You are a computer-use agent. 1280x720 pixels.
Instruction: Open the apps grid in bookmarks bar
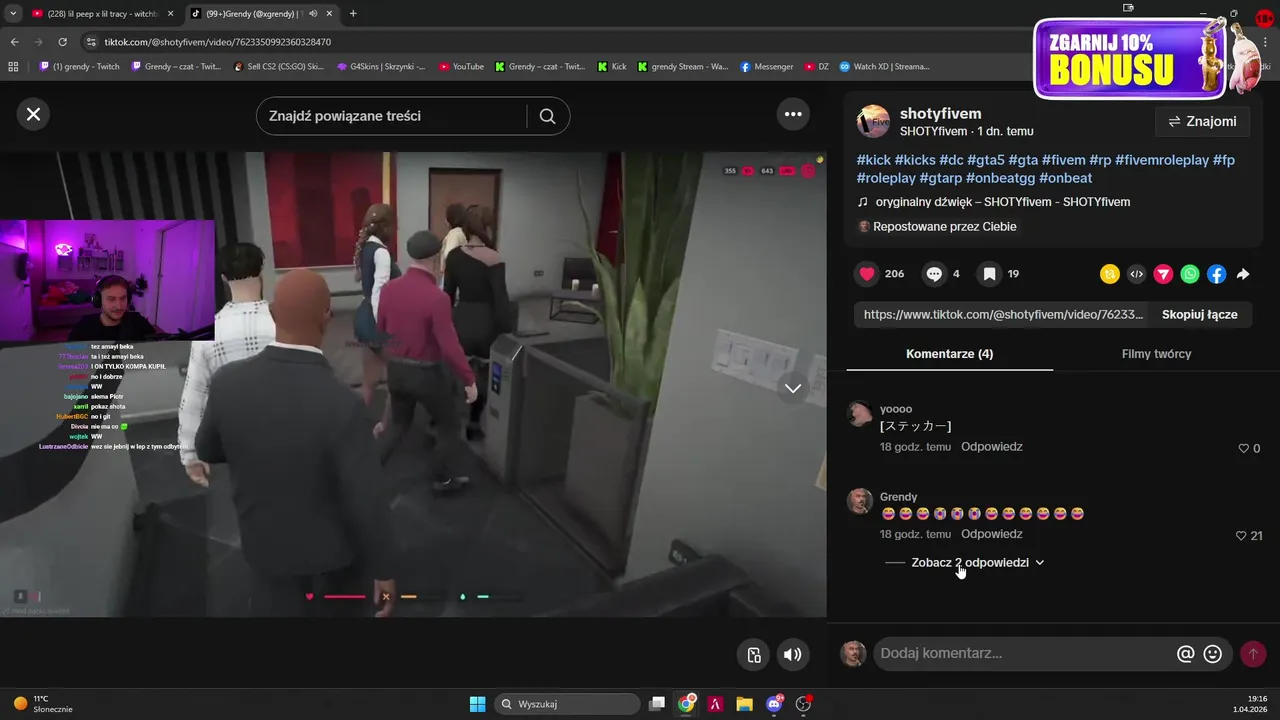(x=13, y=67)
